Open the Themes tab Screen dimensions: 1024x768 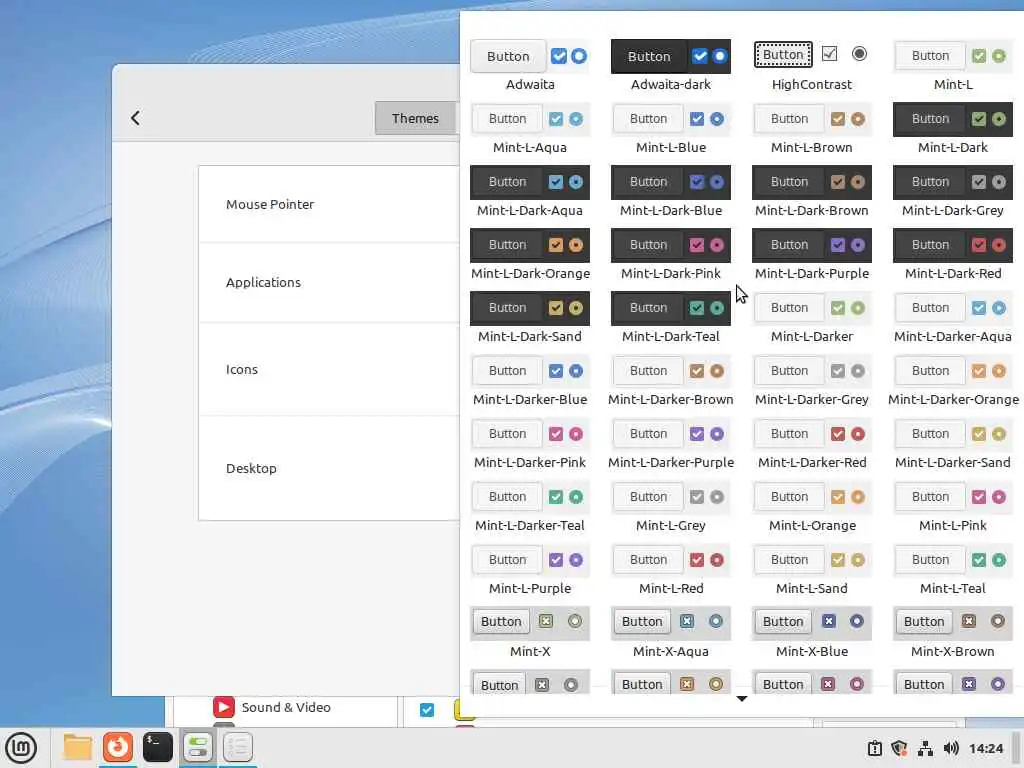[415, 118]
